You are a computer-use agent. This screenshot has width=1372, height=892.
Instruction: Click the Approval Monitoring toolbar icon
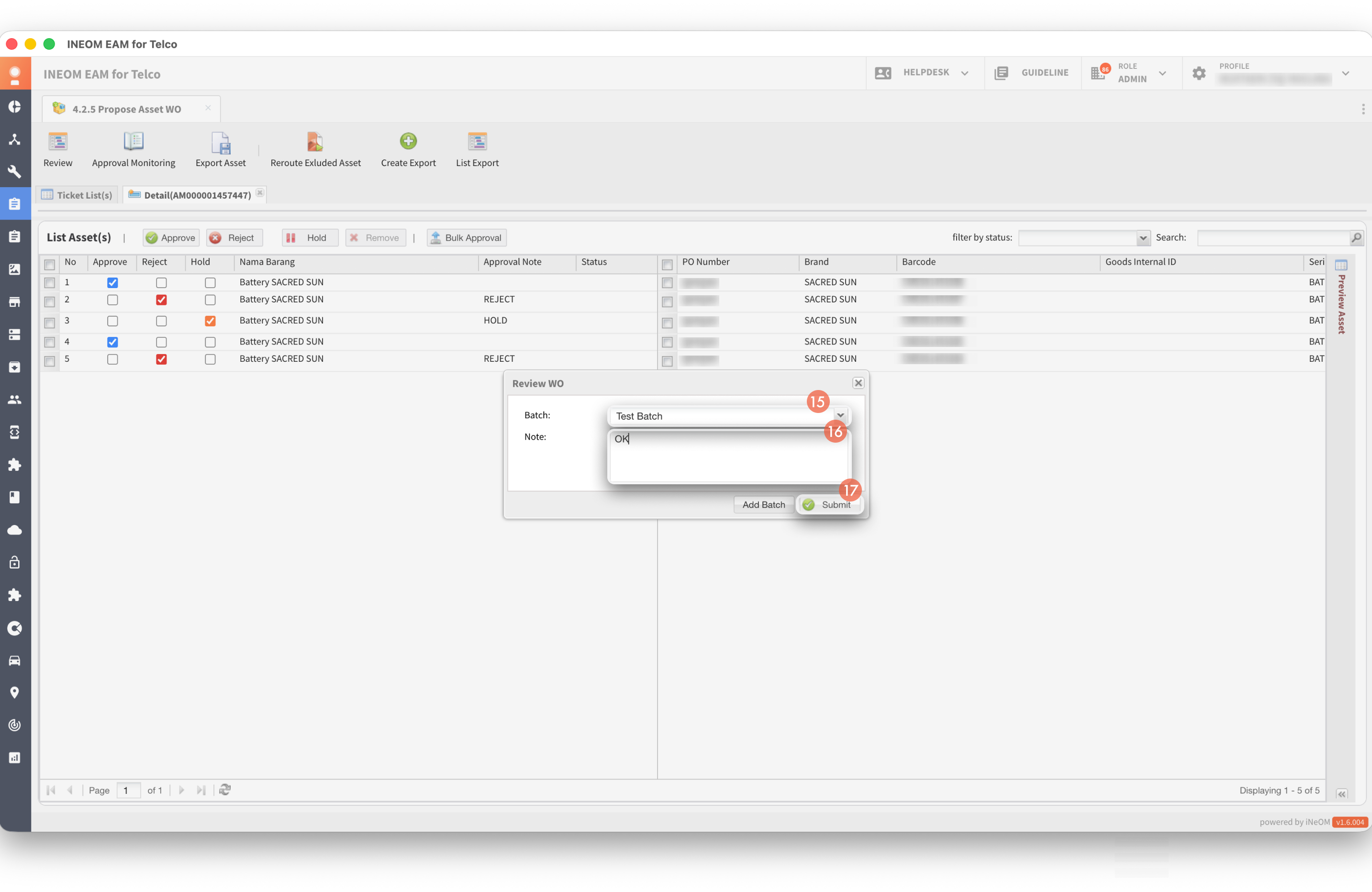click(x=133, y=142)
